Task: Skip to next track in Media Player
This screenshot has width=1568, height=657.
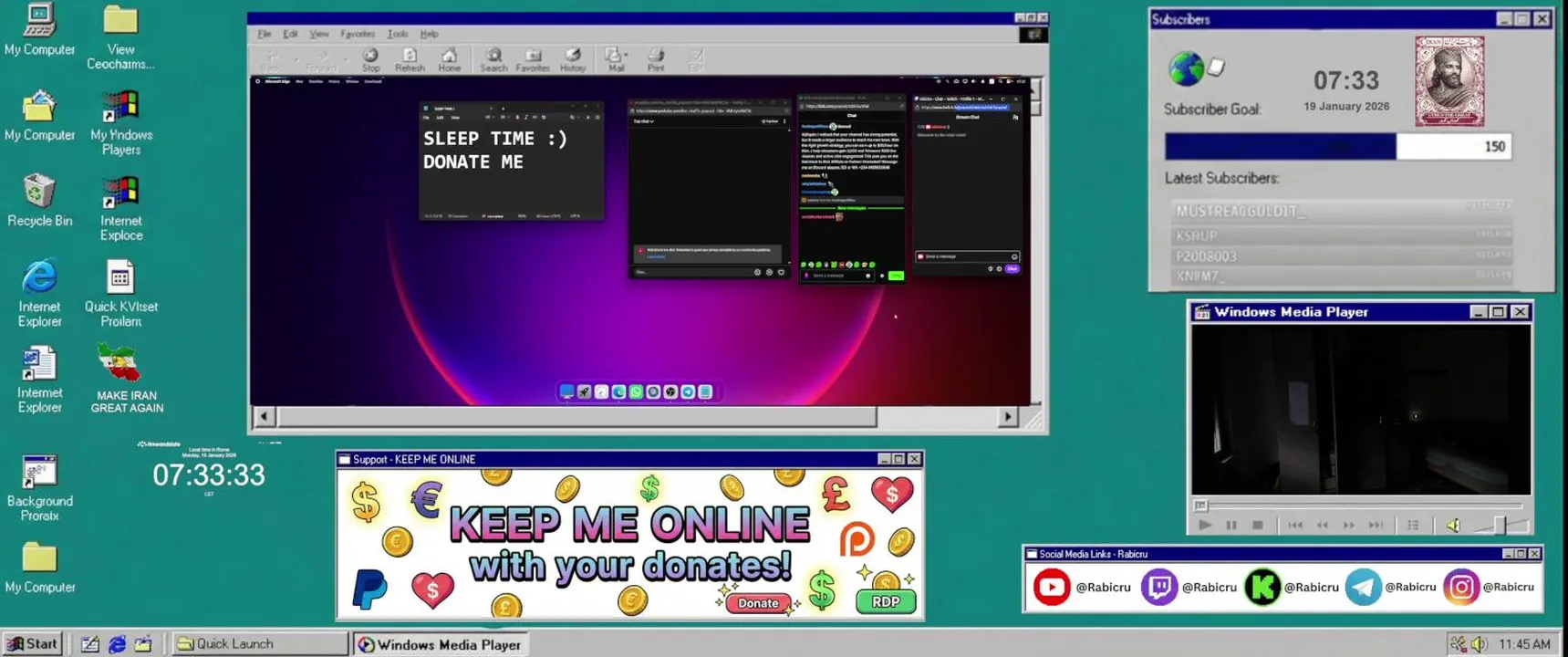Action: pyautogui.click(x=1376, y=526)
